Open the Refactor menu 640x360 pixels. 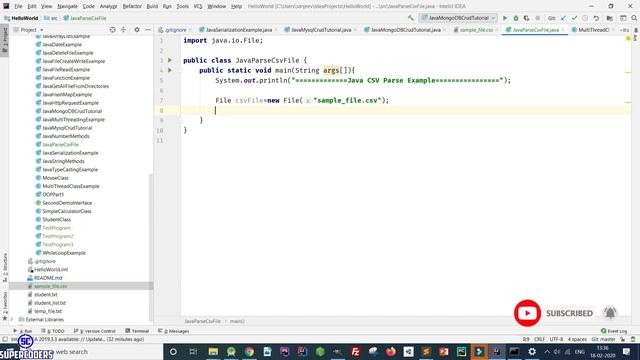(x=132, y=6)
